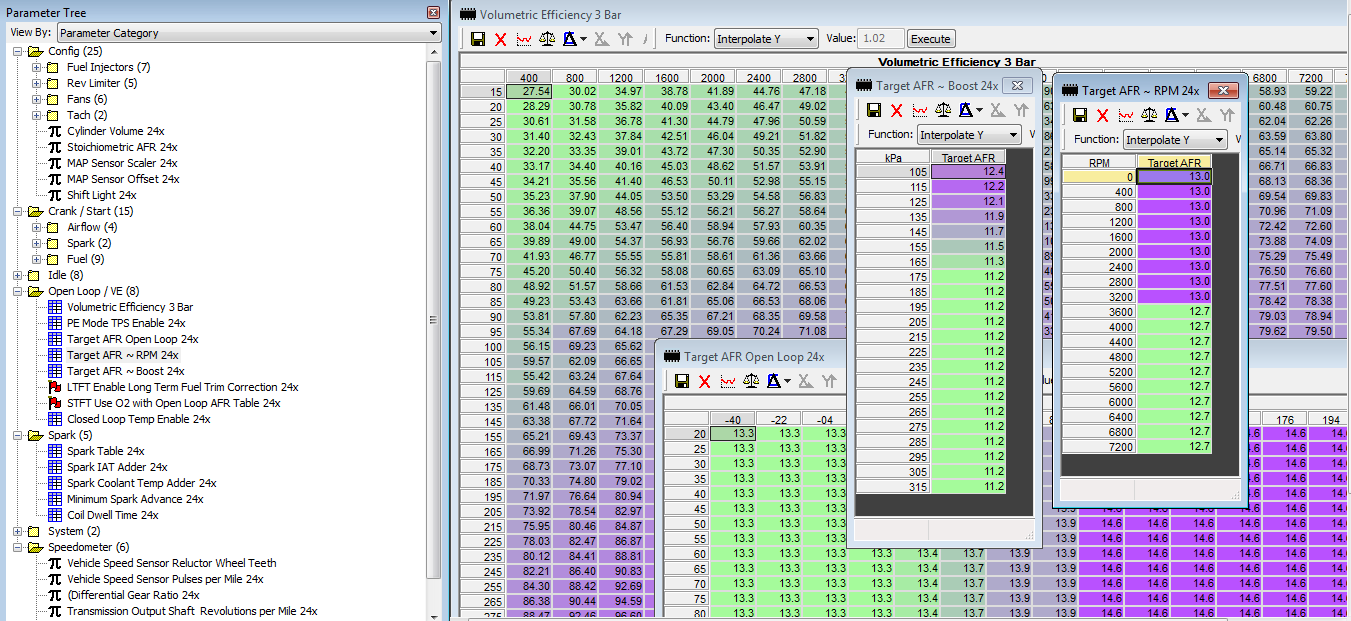Select Coil Dwell Time 24x in parameter tree
Screen dimensions: 1351x621
click(112, 515)
